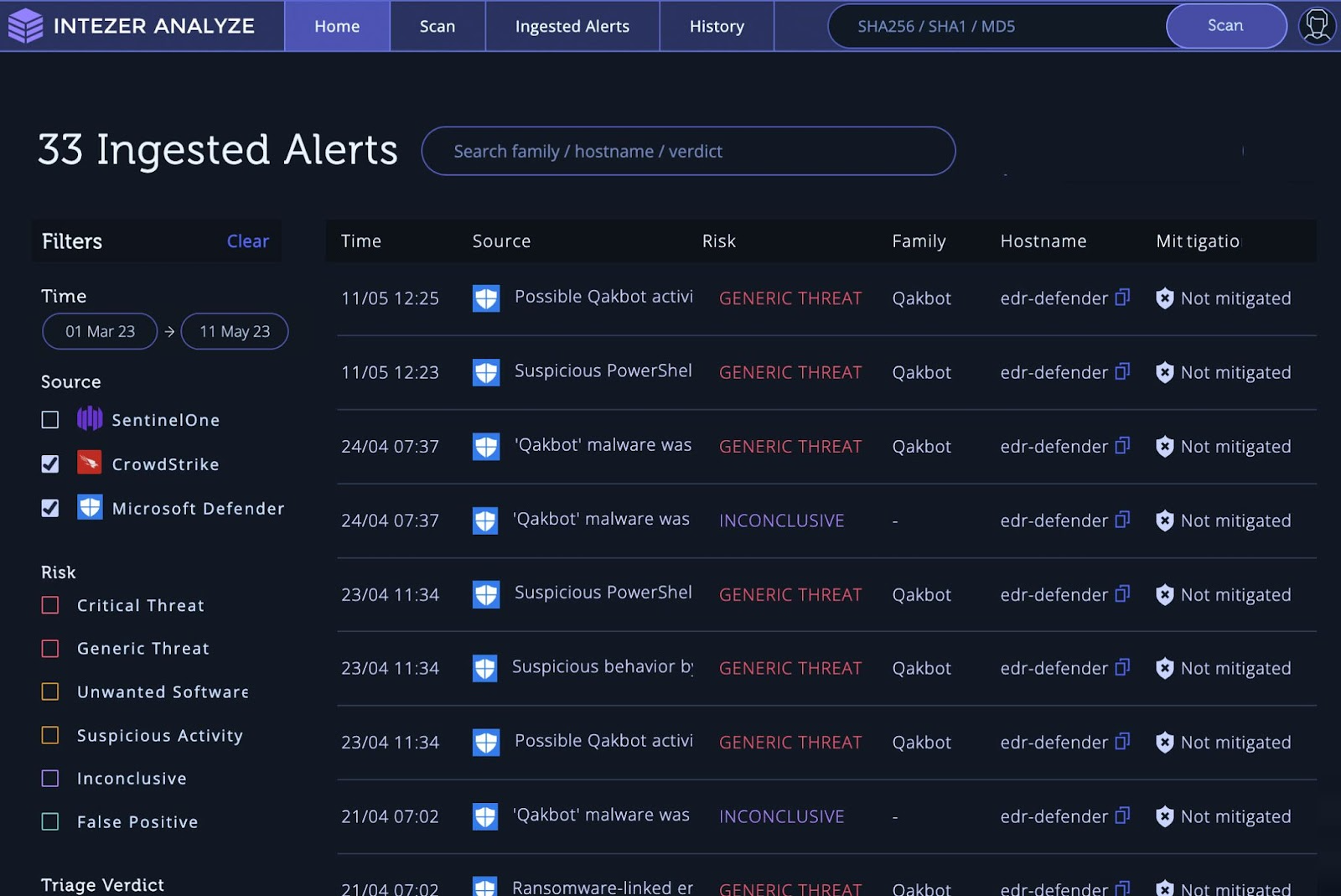Click the Intezer Analyze logo icon
The height and width of the screenshot is (896, 1341).
pyautogui.click(x=25, y=26)
